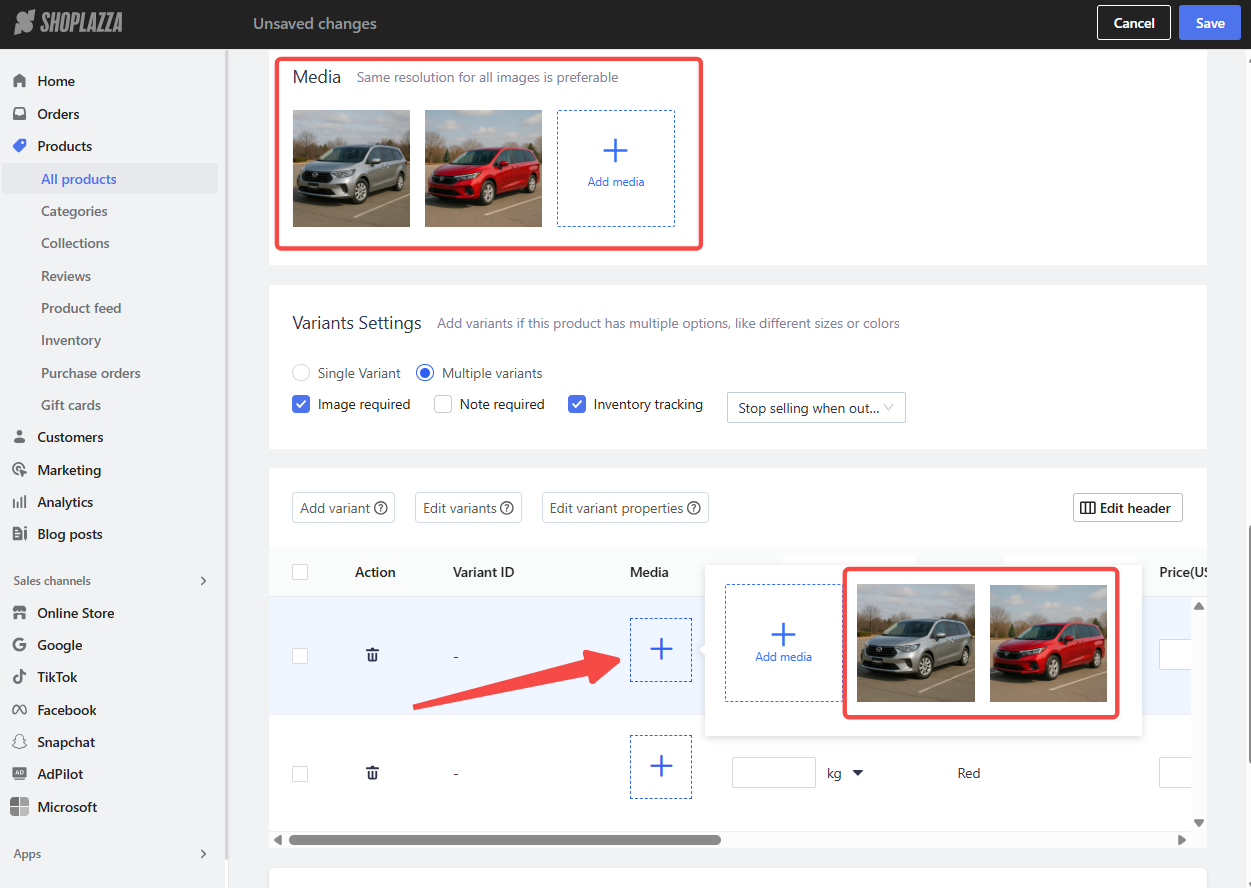This screenshot has width=1251, height=888.
Task: Click the silver minivan thumbnail in Media section
Action: tap(351, 168)
